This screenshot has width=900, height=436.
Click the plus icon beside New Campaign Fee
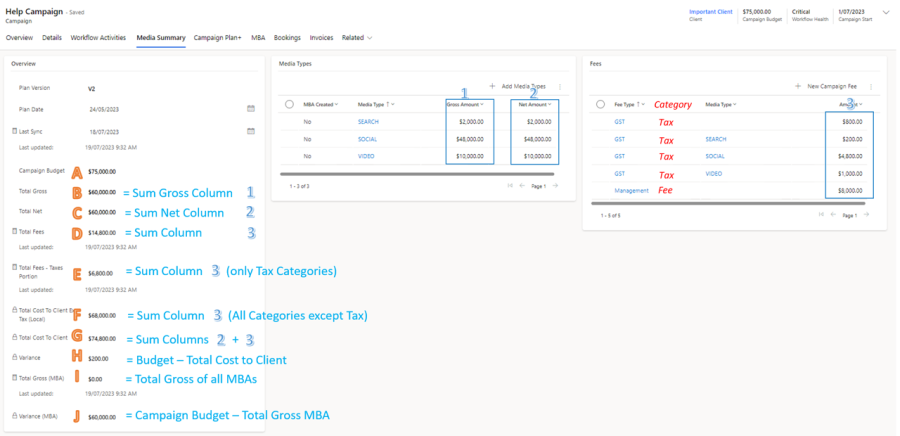(x=797, y=87)
